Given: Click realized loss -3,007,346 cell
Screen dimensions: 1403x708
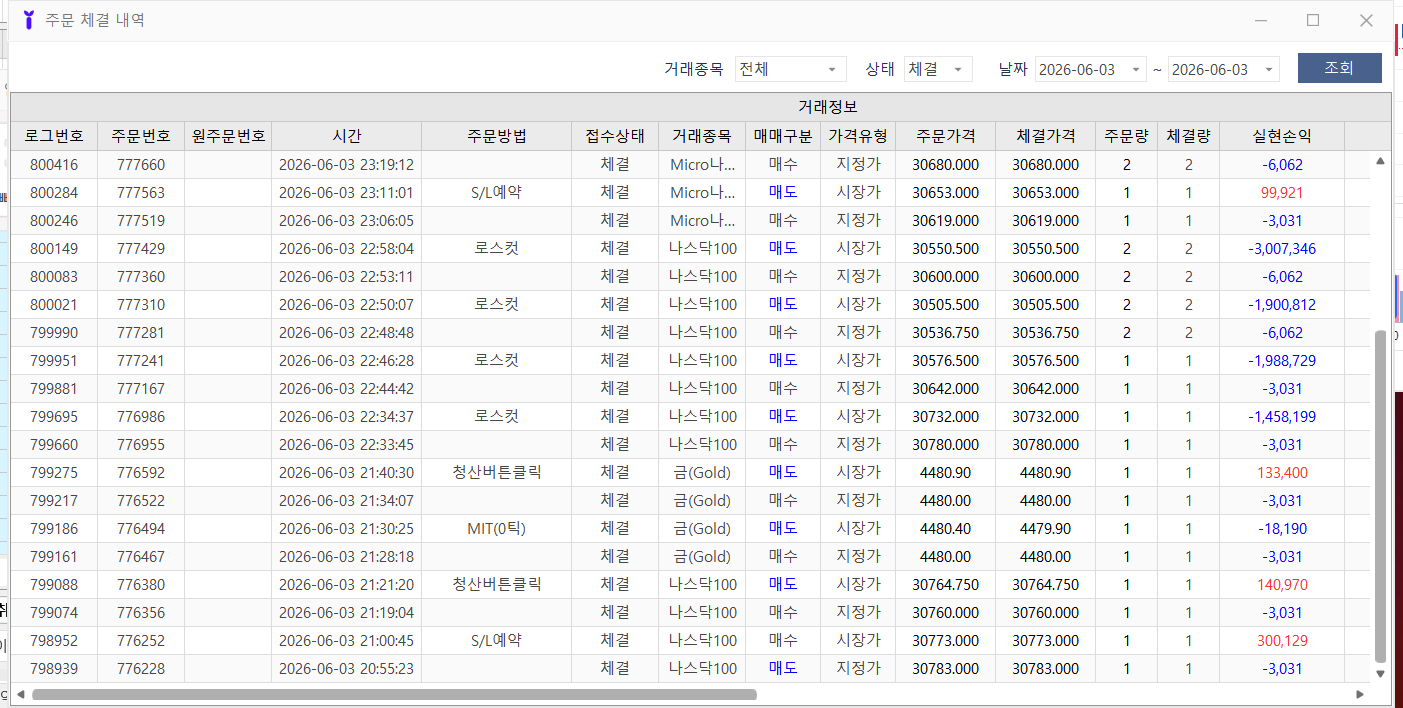Looking at the screenshot, I should pos(1282,249).
